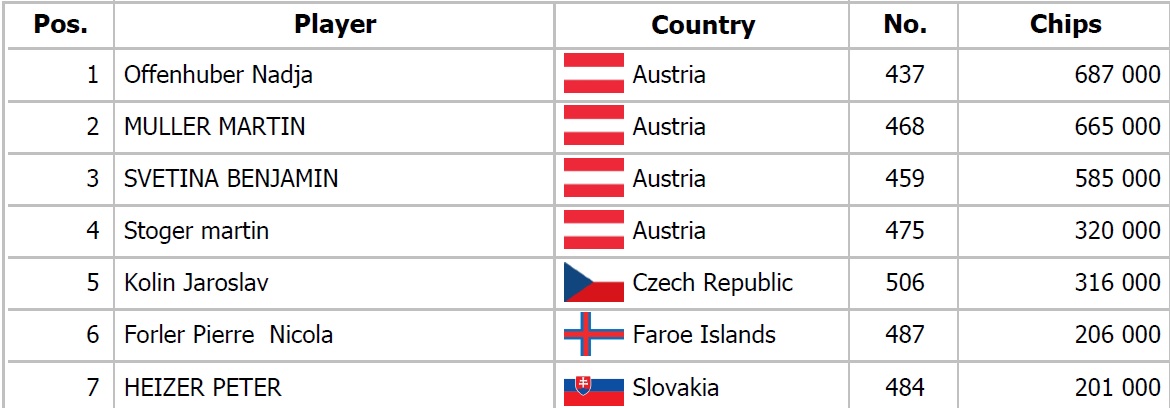Click the Czech Republic country text
This screenshot has width=1170, height=408.
712,283
